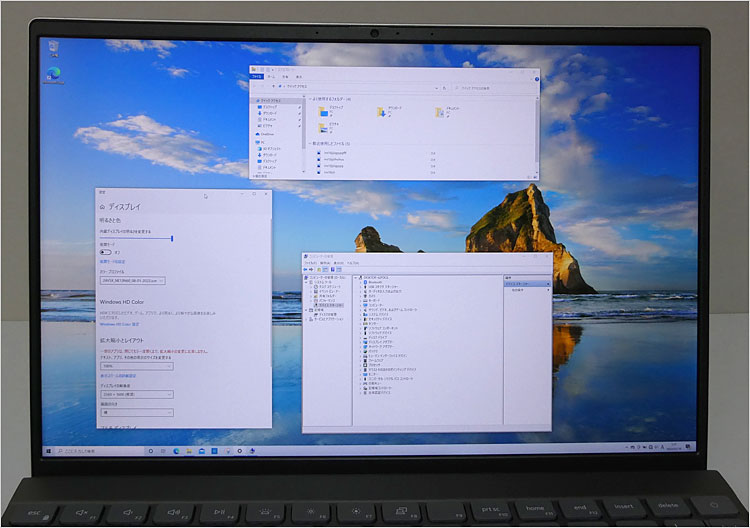750x528 pixels.
Task: Click the Windows Start button
Action: [x=47, y=451]
